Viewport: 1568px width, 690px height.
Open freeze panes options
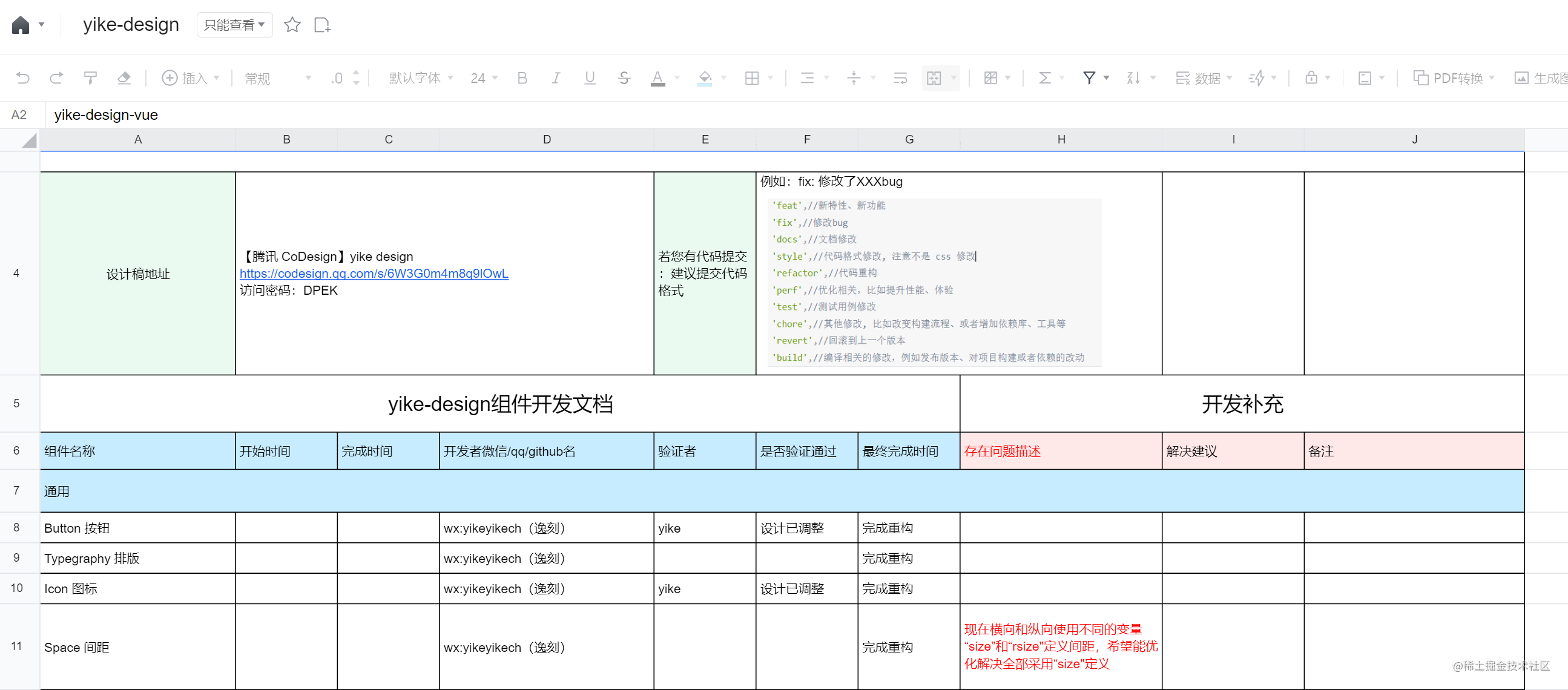(x=991, y=78)
